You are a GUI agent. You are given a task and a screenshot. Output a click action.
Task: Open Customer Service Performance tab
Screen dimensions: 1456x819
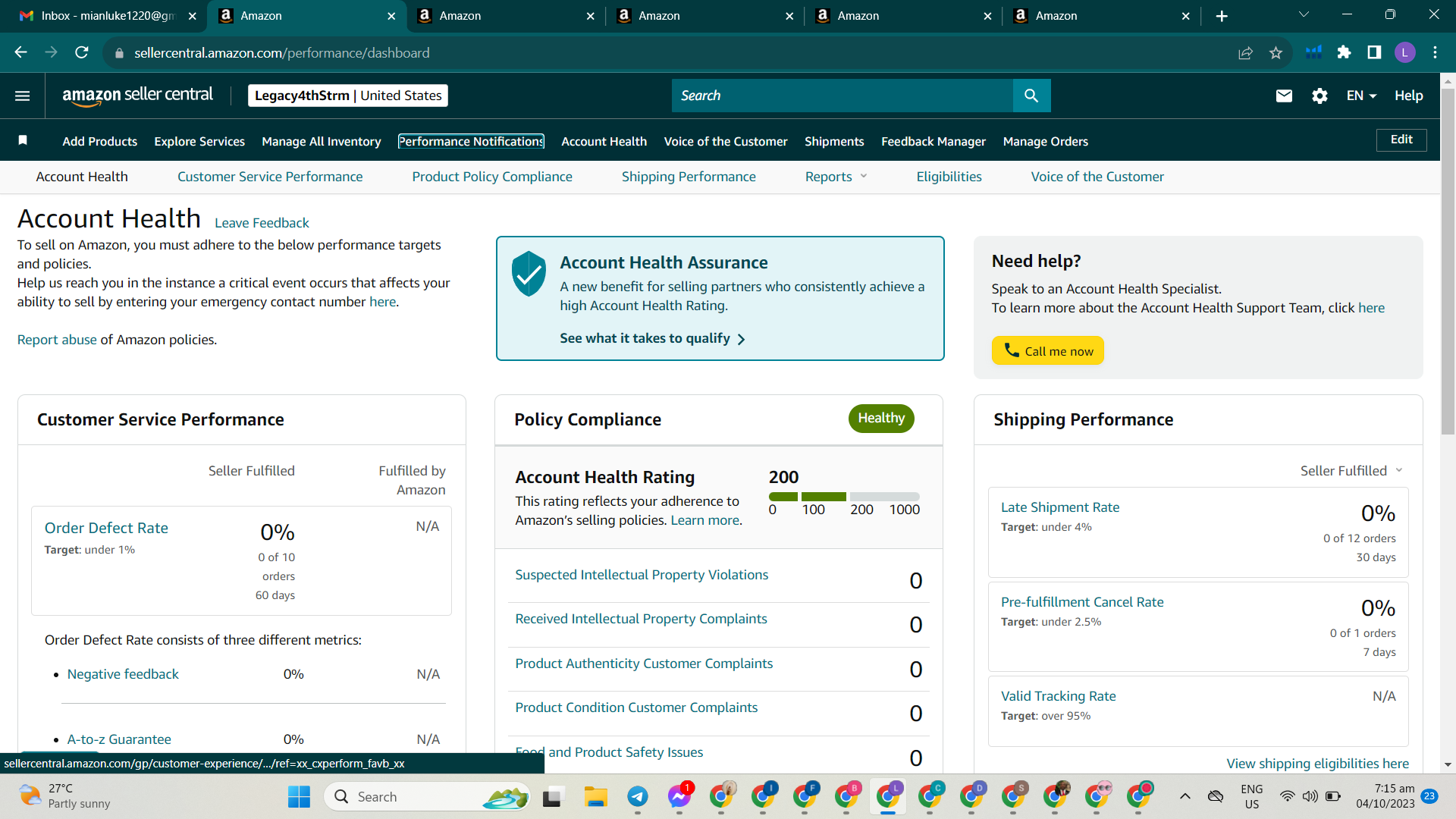pos(270,177)
